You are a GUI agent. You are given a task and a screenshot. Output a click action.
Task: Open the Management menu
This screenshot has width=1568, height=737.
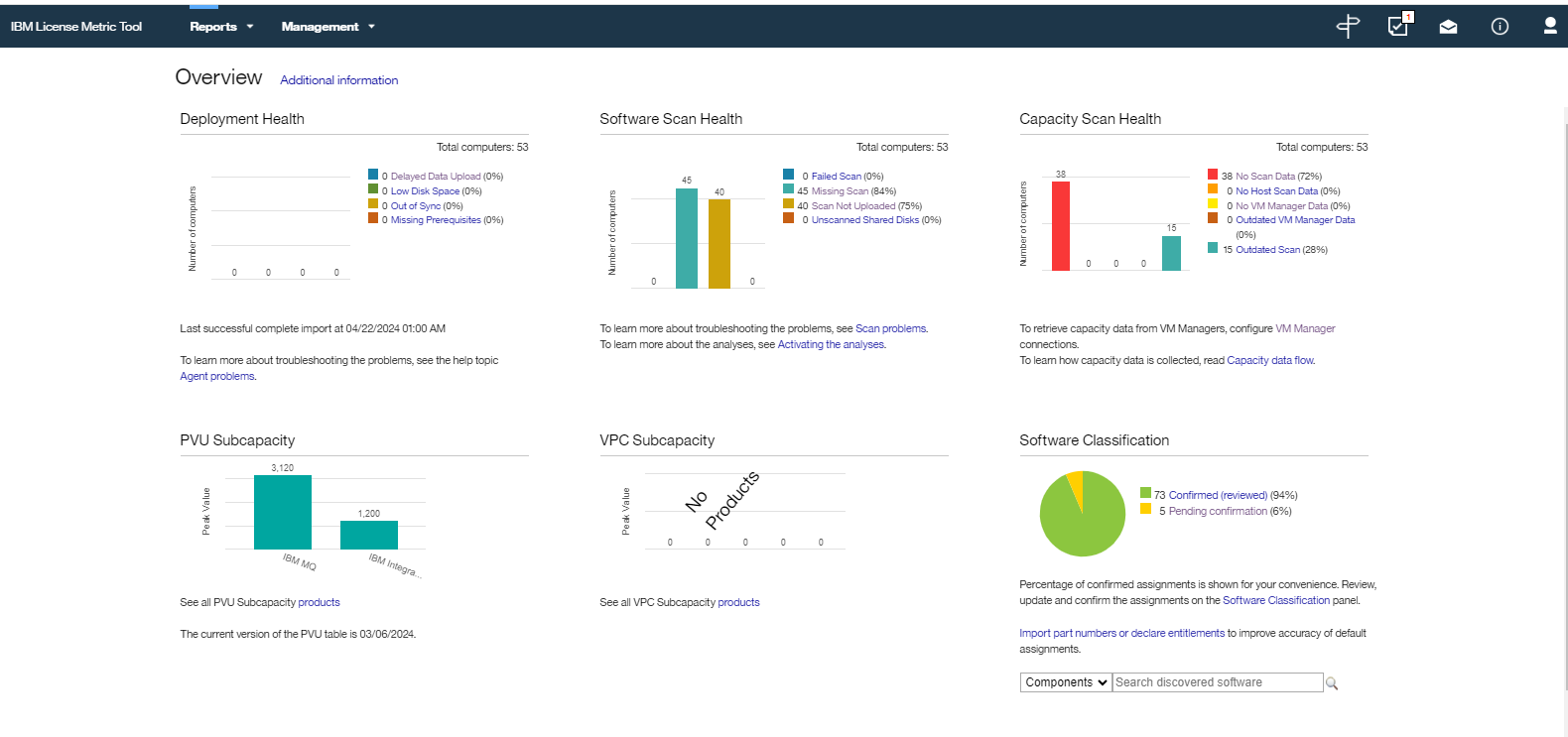[327, 27]
